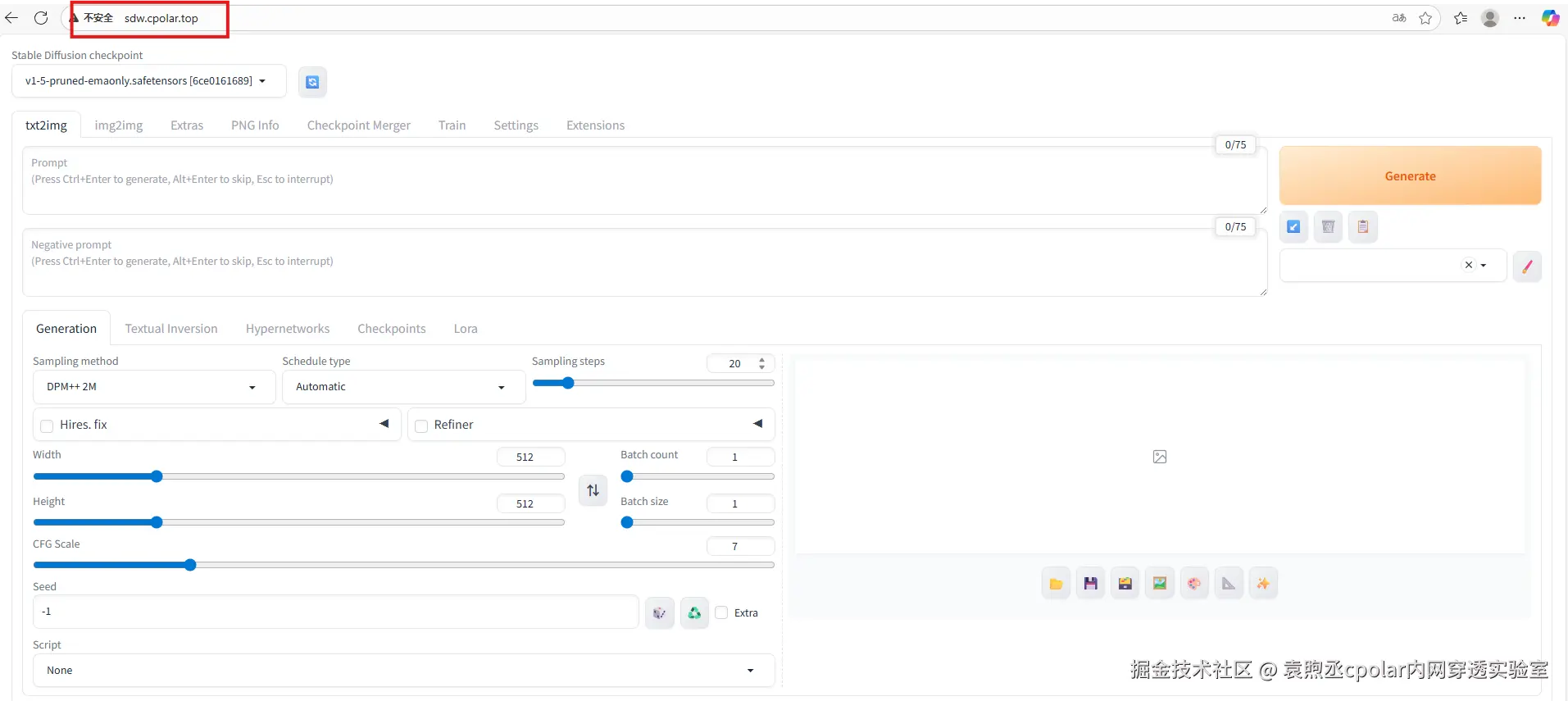Click the browser back arrow
The image size is (1568, 701).
(x=11, y=18)
